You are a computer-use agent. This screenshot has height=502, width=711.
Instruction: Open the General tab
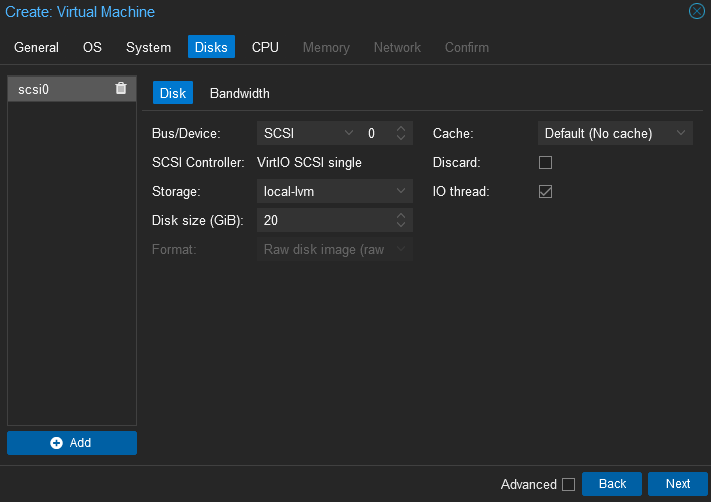(x=36, y=47)
